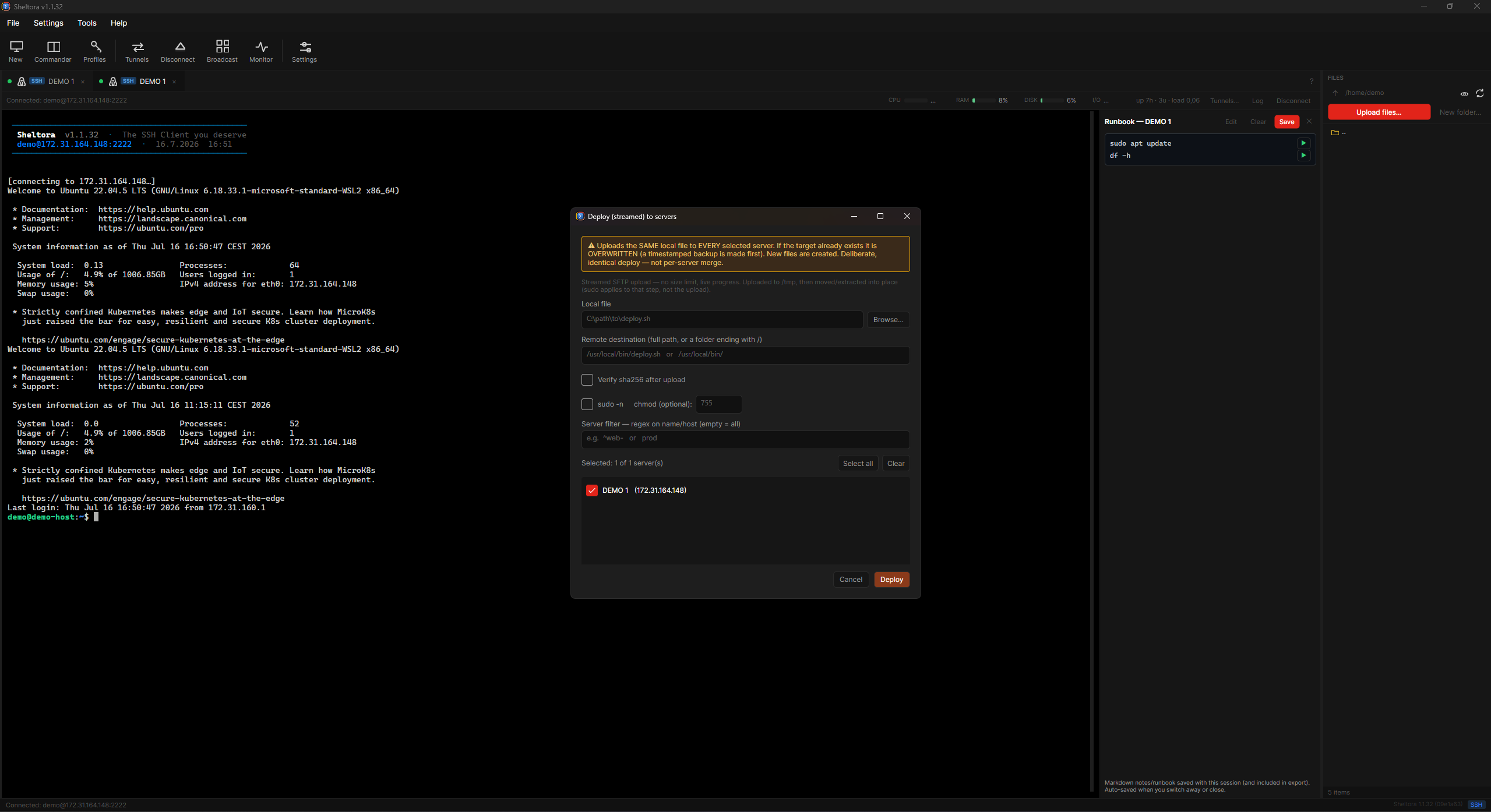Screen dimensions: 1491x812
Task: Open the Broadcast grid tool
Action: pos(222,51)
